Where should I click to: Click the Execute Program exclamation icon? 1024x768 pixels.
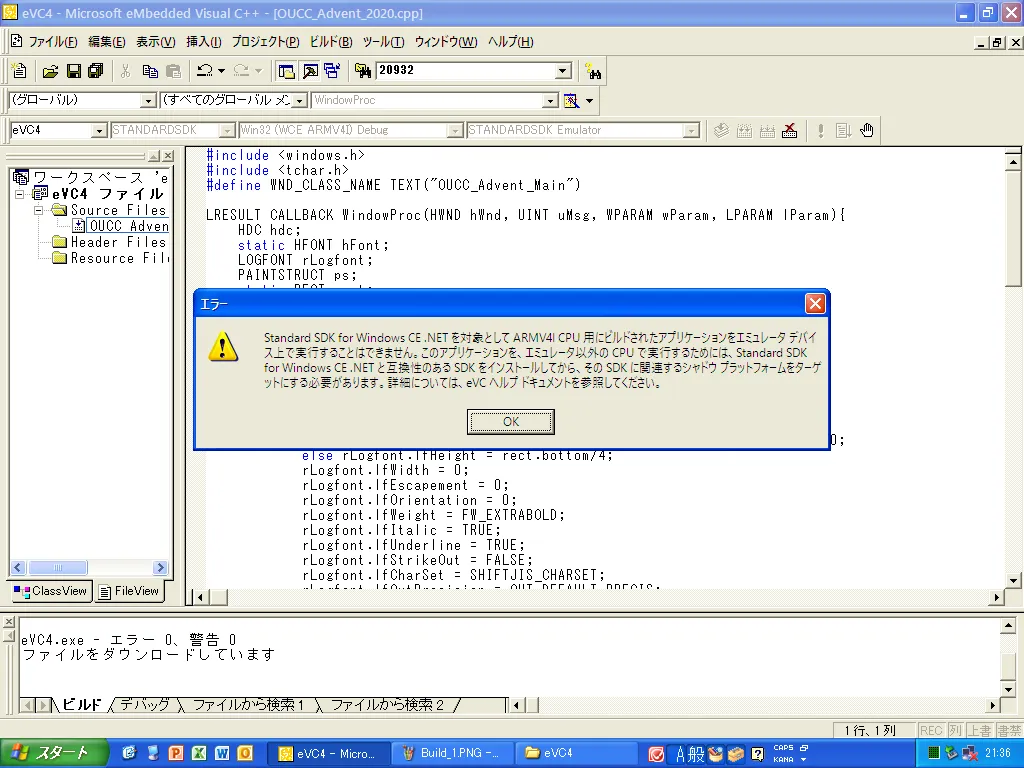[820, 131]
